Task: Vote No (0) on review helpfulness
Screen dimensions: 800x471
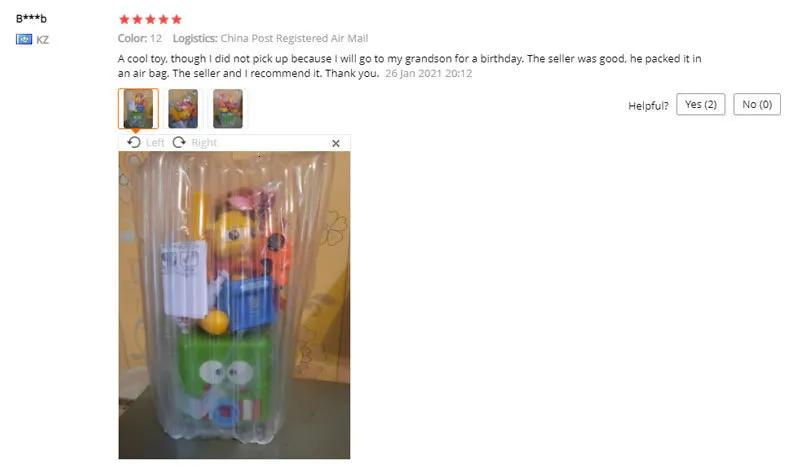Action: pyautogui.click(x=757, y=105)
